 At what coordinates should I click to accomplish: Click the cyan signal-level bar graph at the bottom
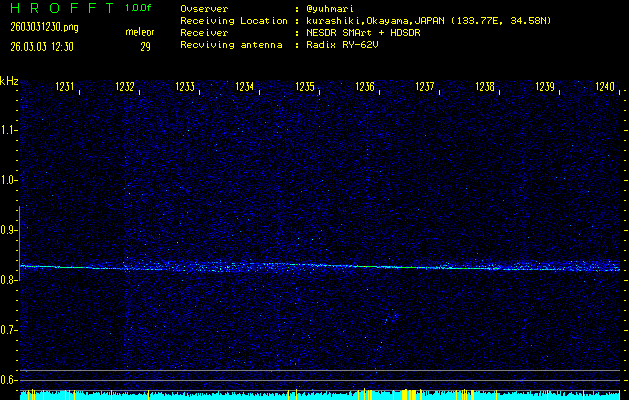[x=320, y=395]
